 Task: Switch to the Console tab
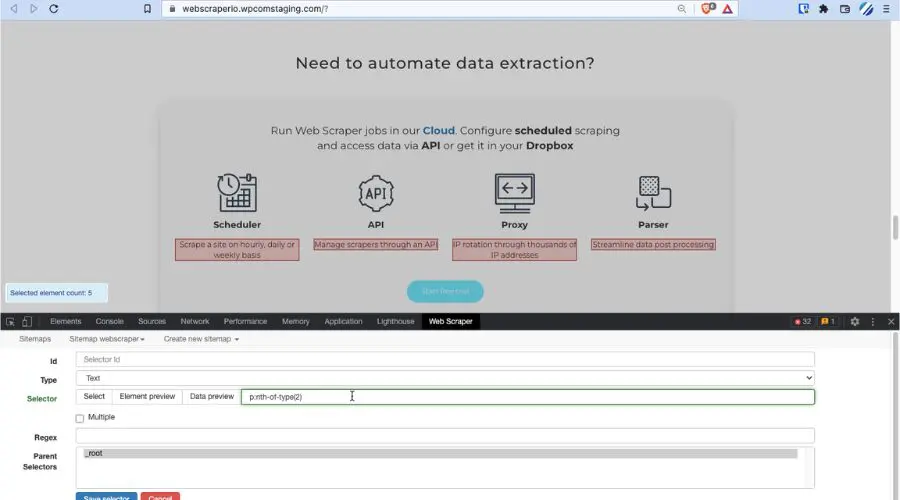pyautogui.click(x=110, y=321)
